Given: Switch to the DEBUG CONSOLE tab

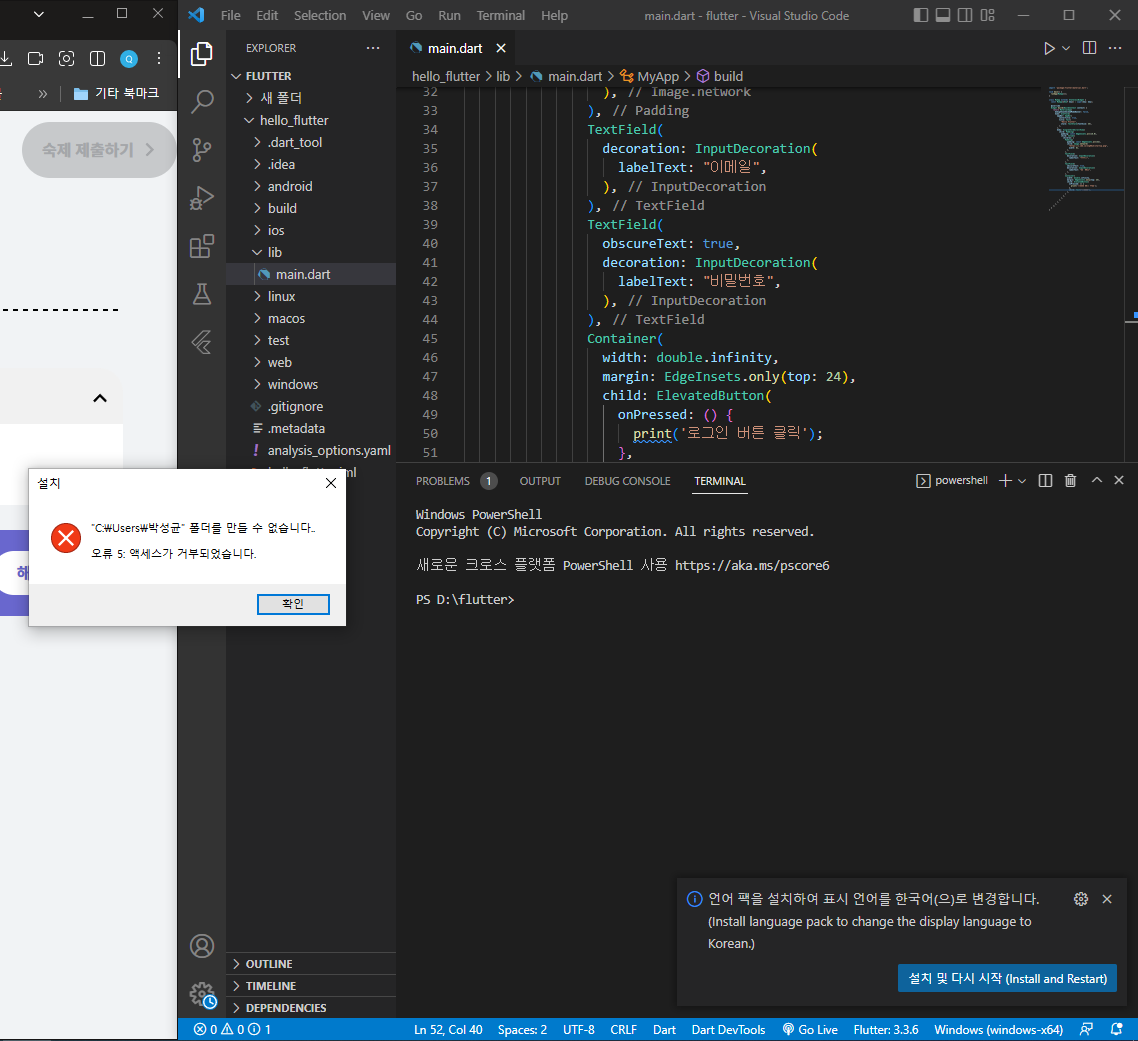Looking at the screenshot, I should 628,481.
